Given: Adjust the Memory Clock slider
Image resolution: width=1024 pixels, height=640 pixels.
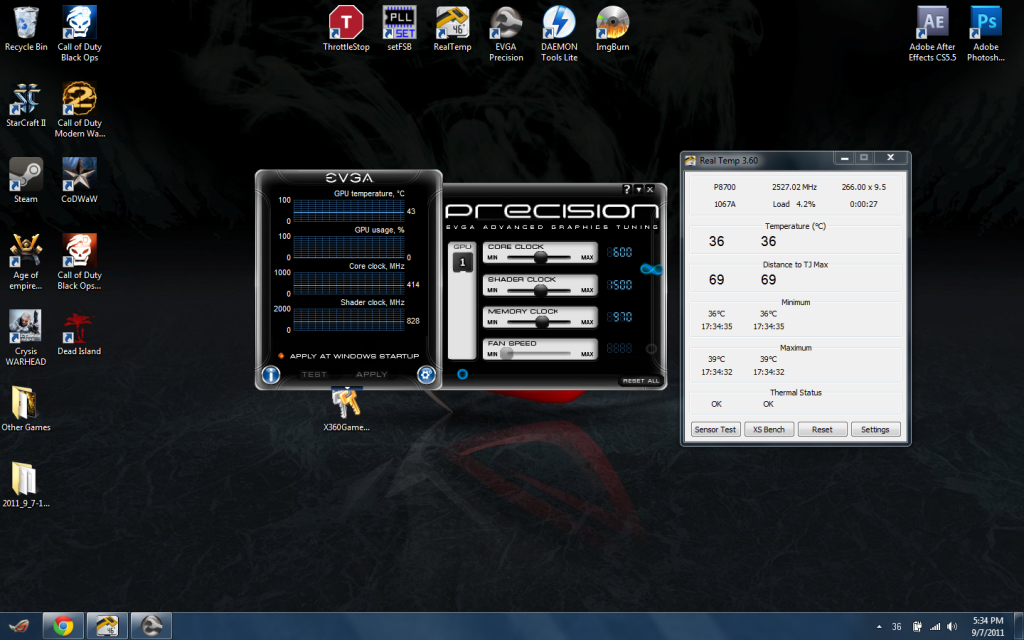Looking at the screenshot, I should [540, 321].
